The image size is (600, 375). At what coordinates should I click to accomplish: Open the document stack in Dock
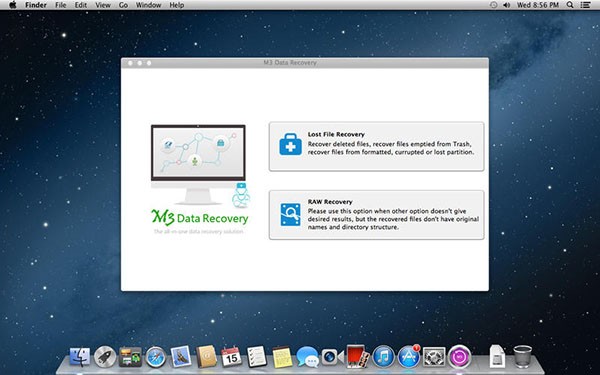497,357
